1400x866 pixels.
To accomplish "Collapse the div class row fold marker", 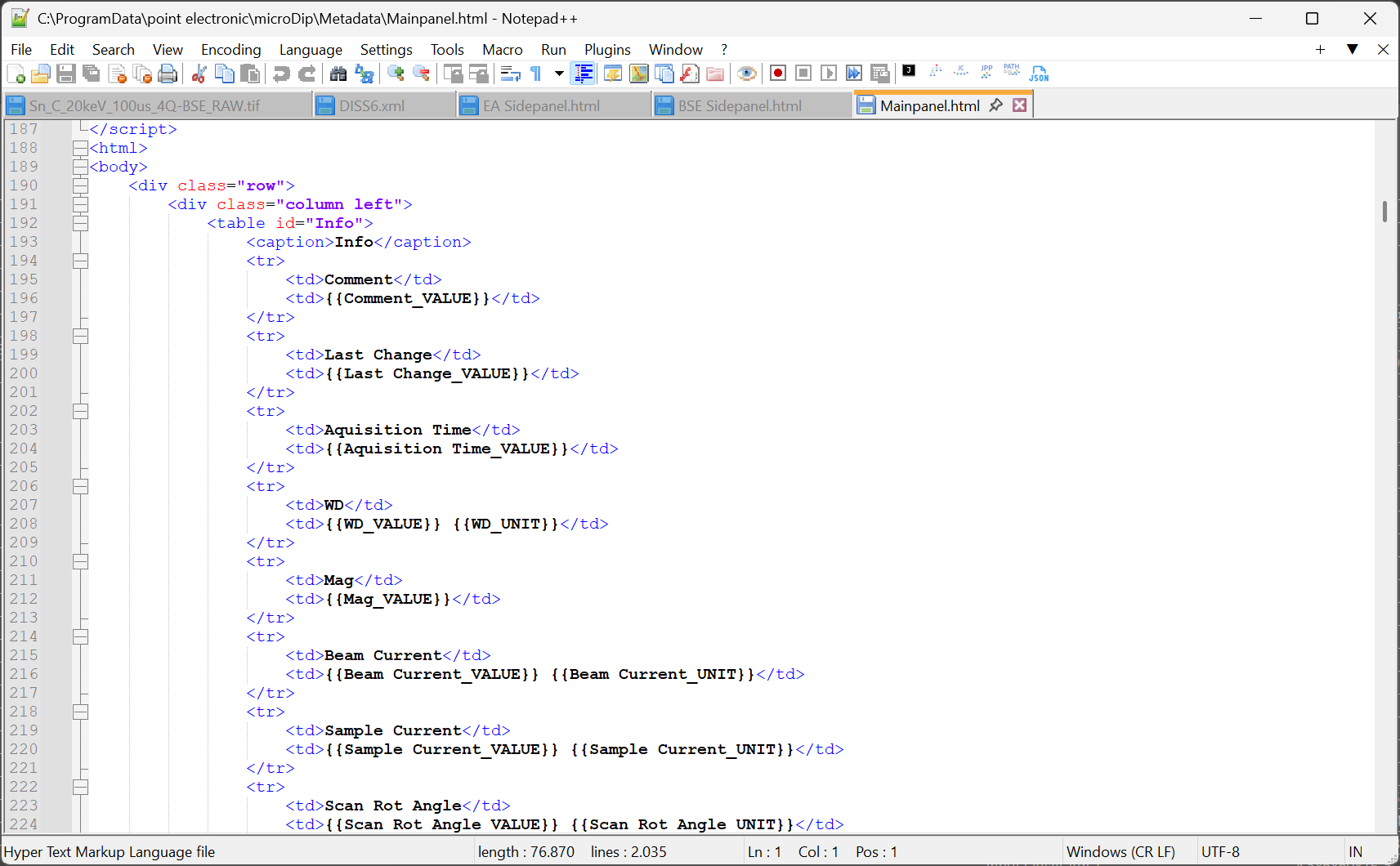I will click(x=80, y=185).
